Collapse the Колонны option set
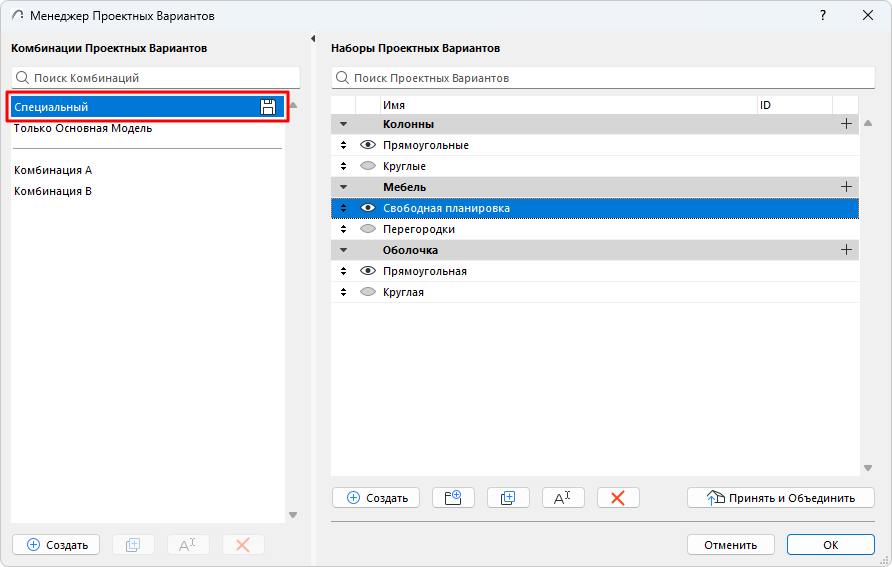 (344, 124)
